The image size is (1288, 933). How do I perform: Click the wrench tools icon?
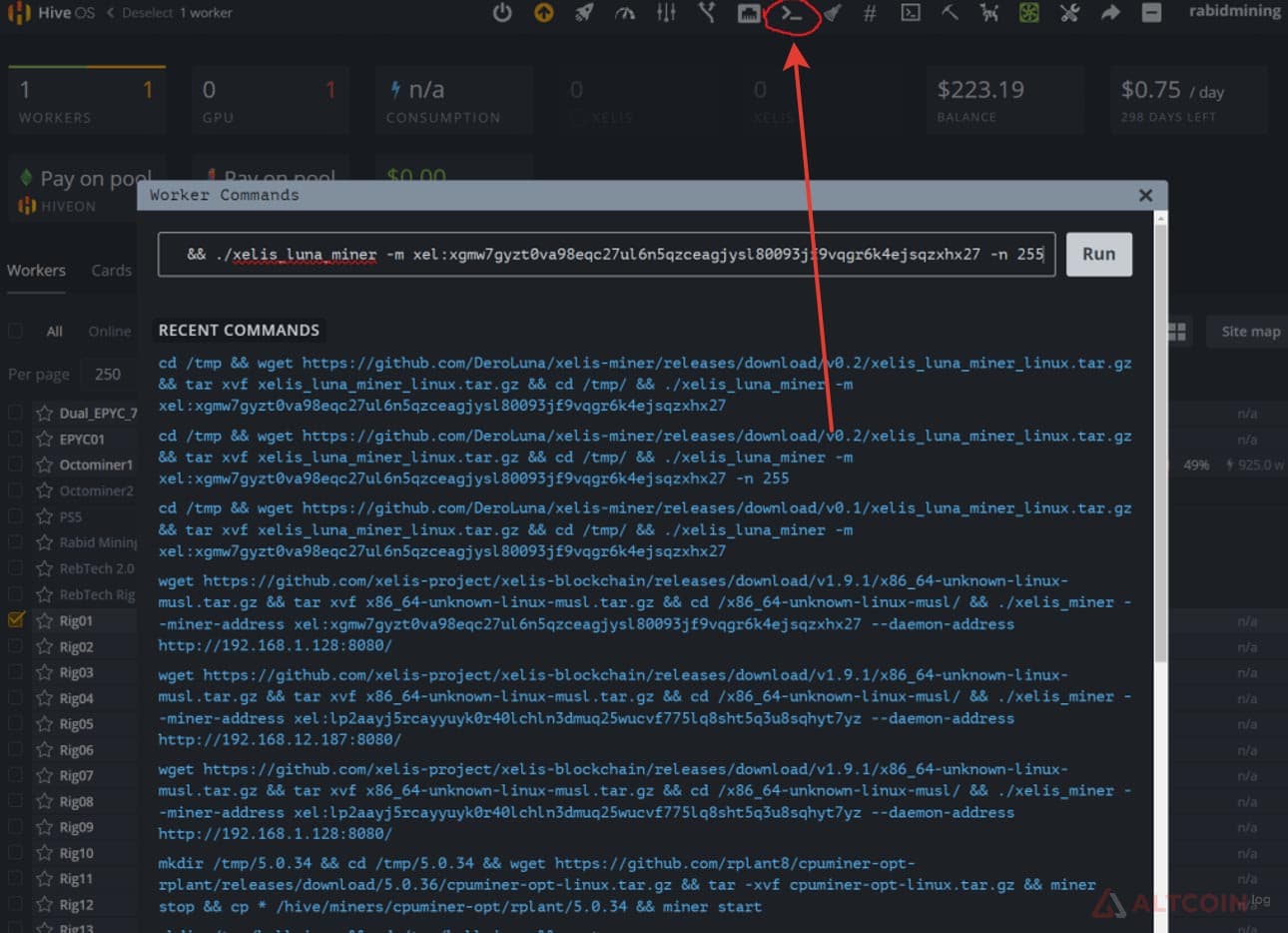[1069, 13]
